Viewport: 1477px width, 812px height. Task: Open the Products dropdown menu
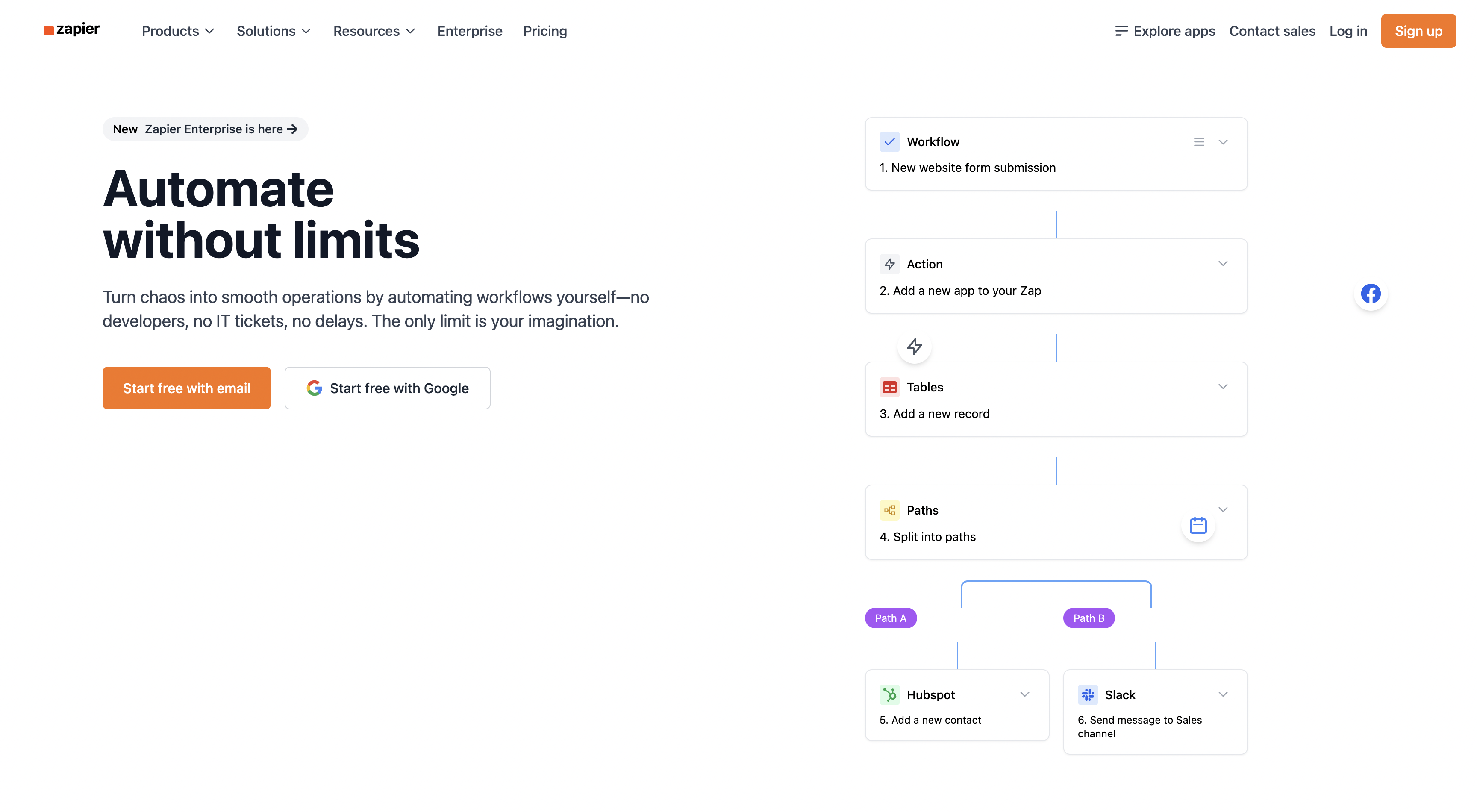178,31
